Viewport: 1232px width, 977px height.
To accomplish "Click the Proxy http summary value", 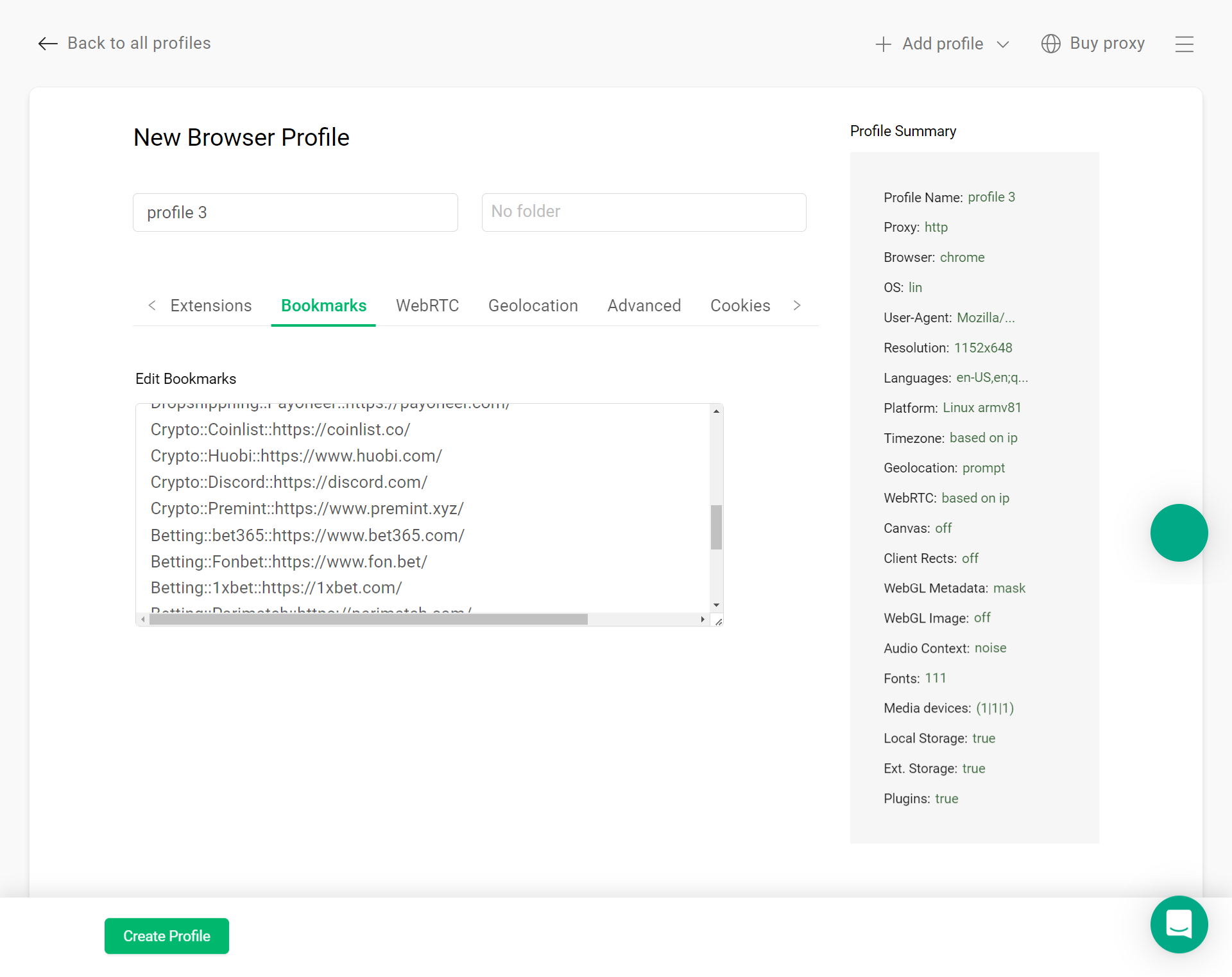I will click(x=936, y=227).
